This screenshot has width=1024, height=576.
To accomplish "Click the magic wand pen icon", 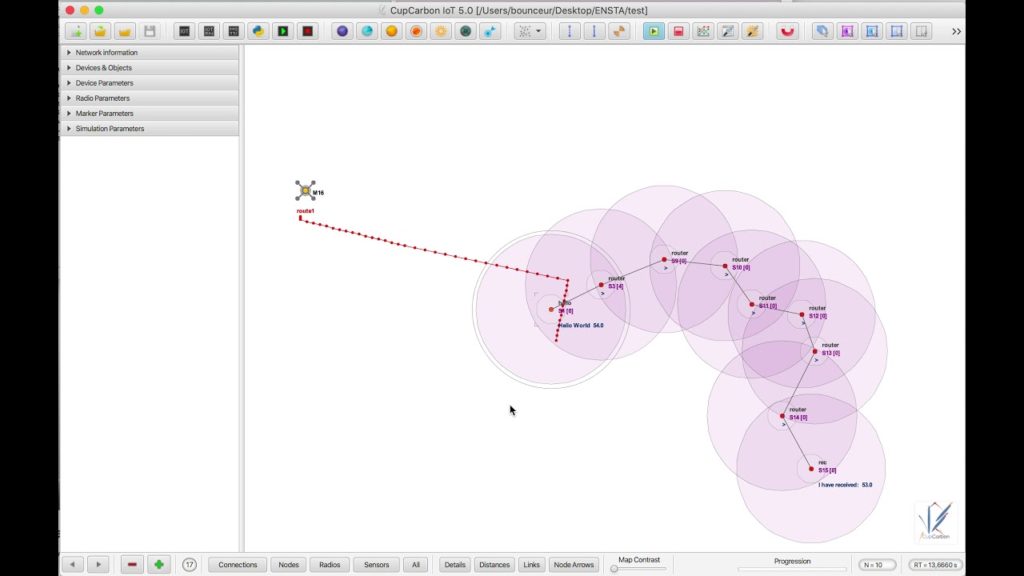I will 728,31.
